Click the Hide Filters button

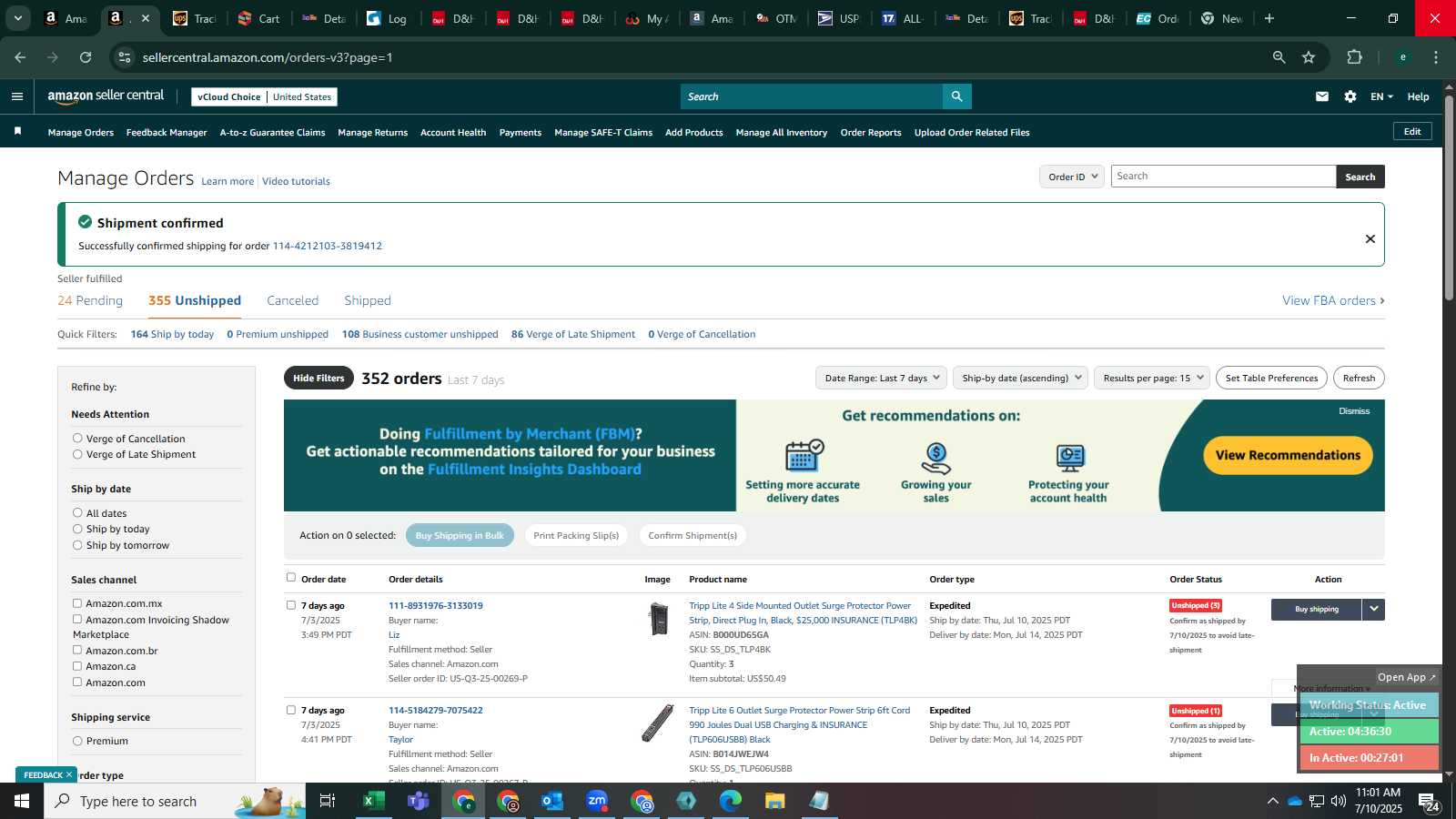pyautogui.click(x=318, y=378)
